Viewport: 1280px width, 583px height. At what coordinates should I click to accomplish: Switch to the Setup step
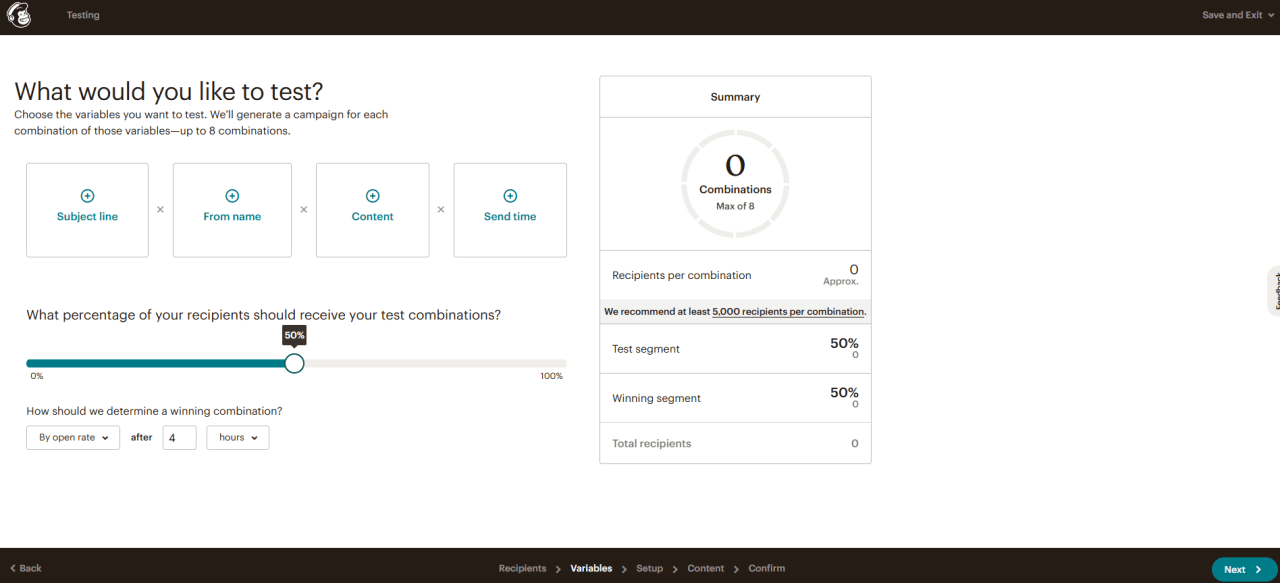tap(649, 568)
